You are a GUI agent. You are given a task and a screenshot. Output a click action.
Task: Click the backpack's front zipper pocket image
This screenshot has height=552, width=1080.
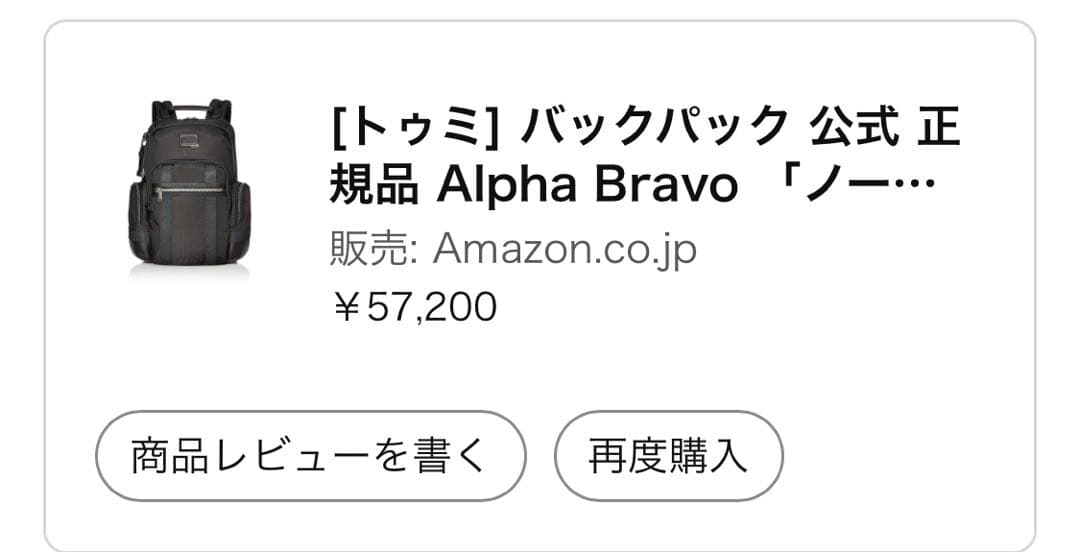pyautogui.click(x=189, y=188)
